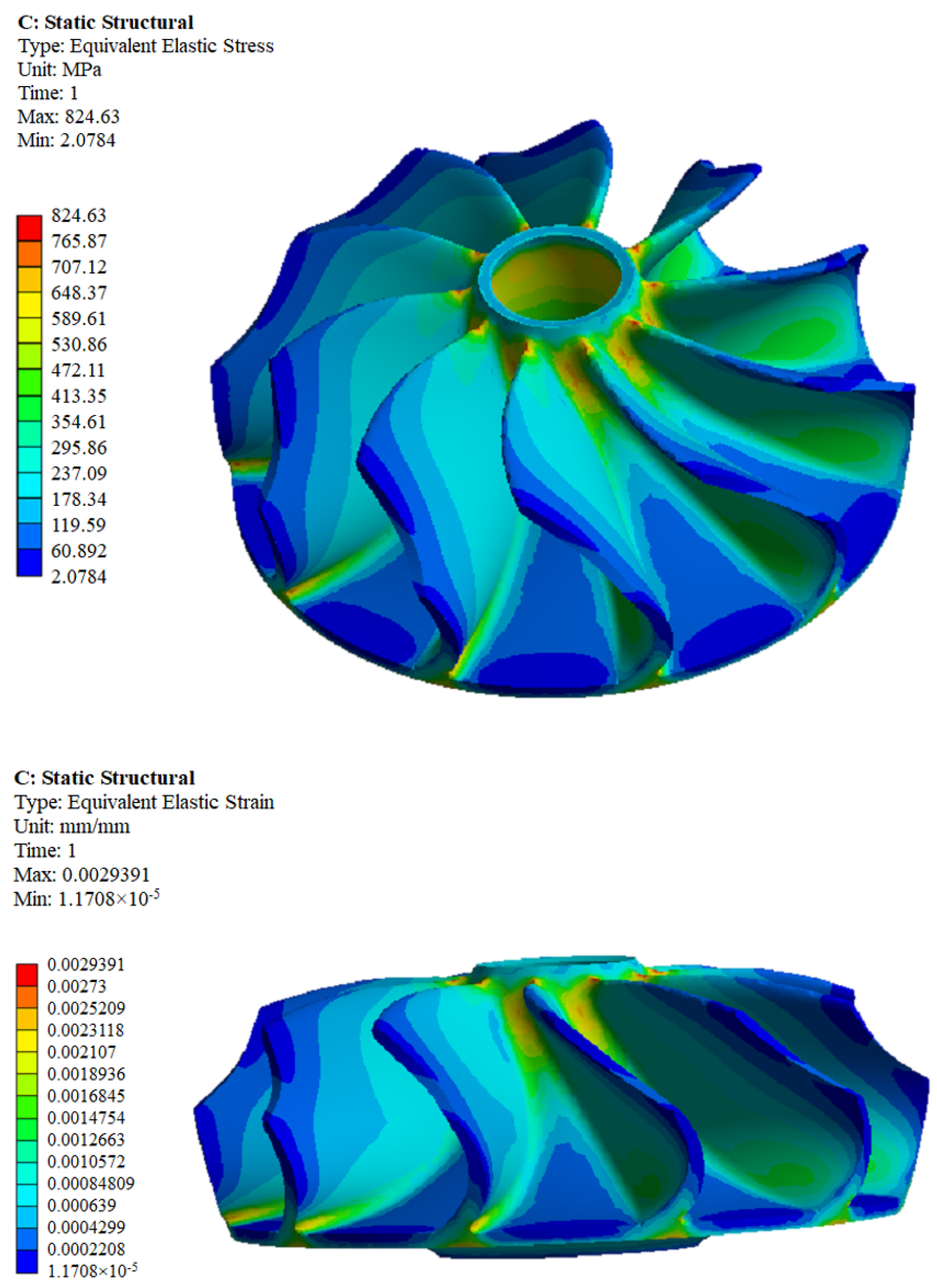Select the 413.35 stress legend label
This screenshot has width=937, height=1288.
(78, 396)
